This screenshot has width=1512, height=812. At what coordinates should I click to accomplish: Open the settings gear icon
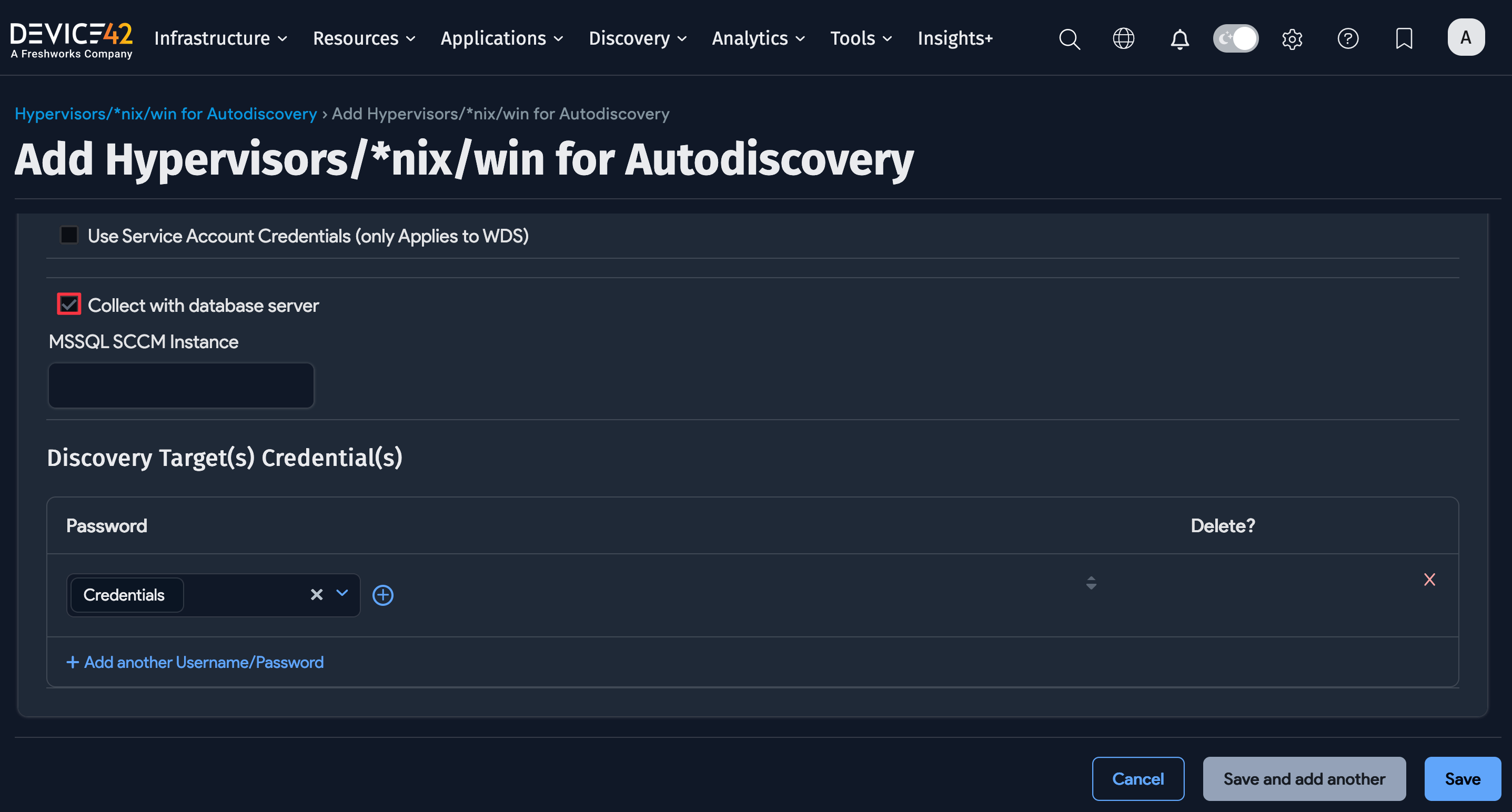point(1292,39)
